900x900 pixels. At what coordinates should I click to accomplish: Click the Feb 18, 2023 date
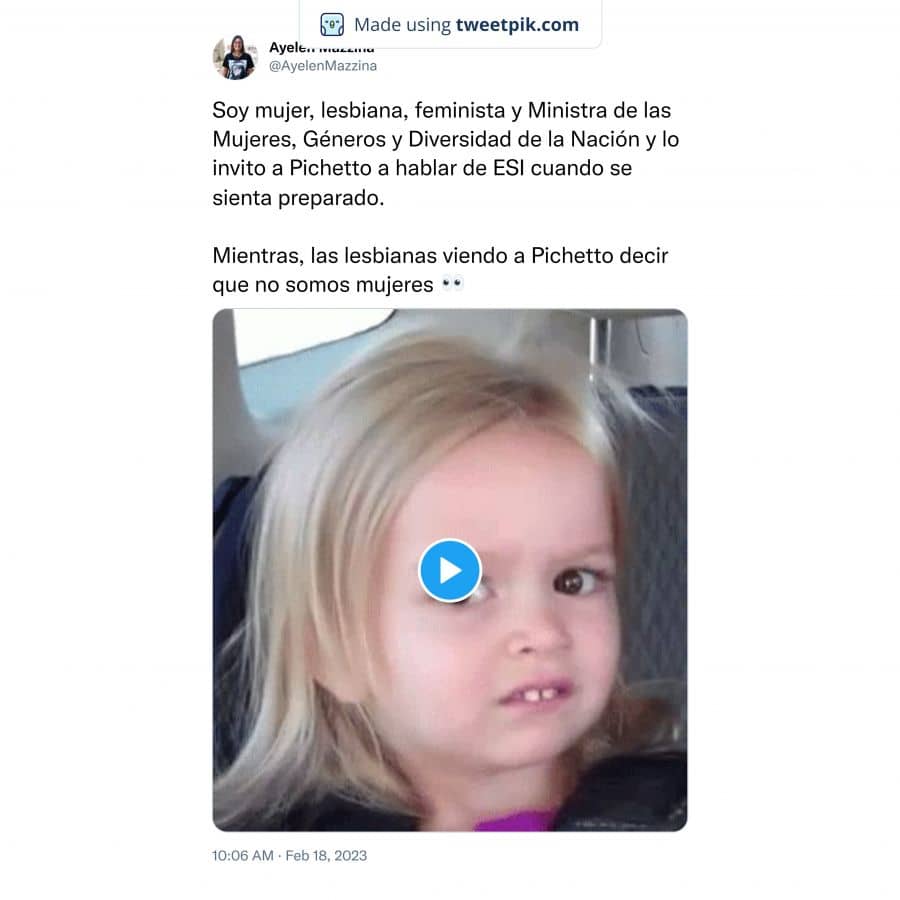tap(326, 855)
